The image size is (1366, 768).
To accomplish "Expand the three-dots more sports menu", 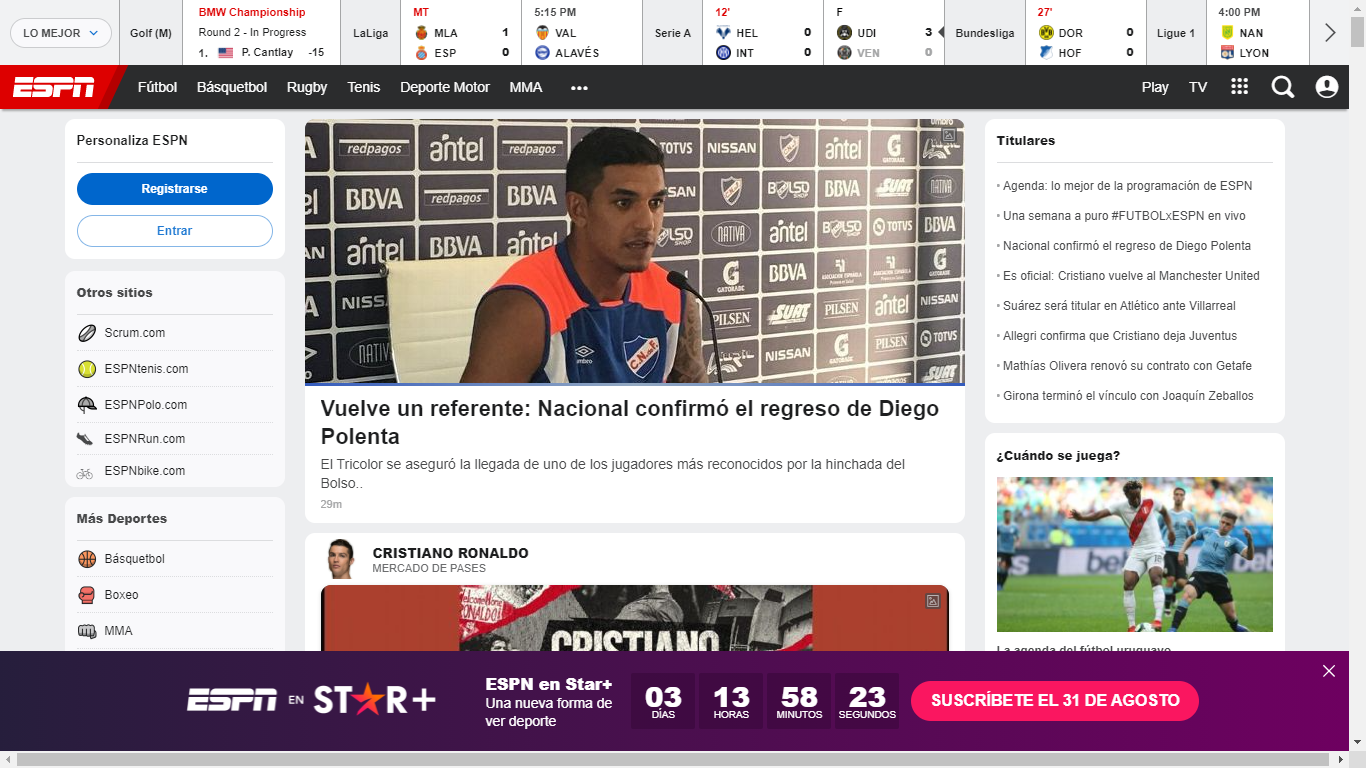I will click(579, 88).
